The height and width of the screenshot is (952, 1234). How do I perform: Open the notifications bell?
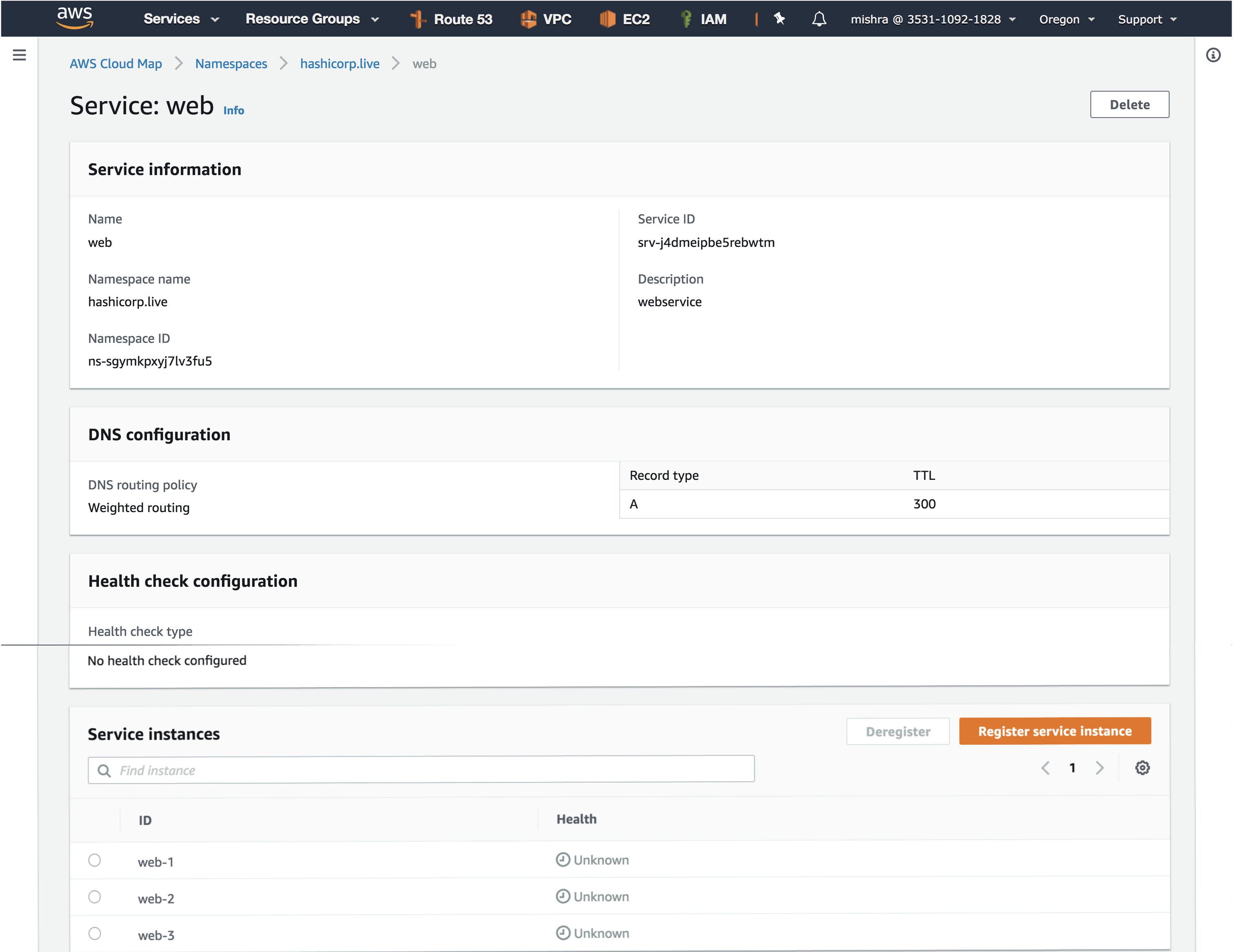tap(819, 19)
